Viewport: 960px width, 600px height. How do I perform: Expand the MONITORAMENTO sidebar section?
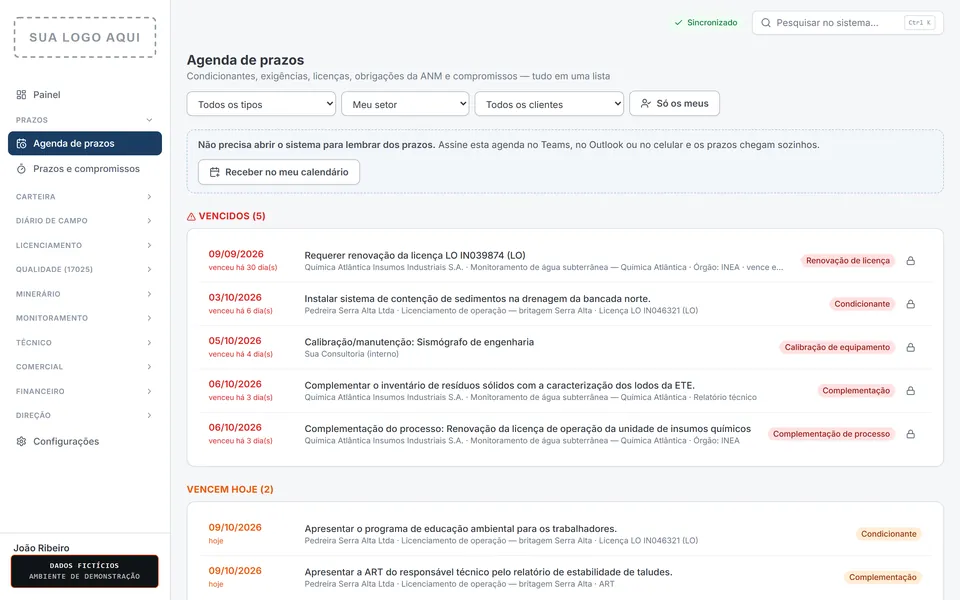[84, 318]
